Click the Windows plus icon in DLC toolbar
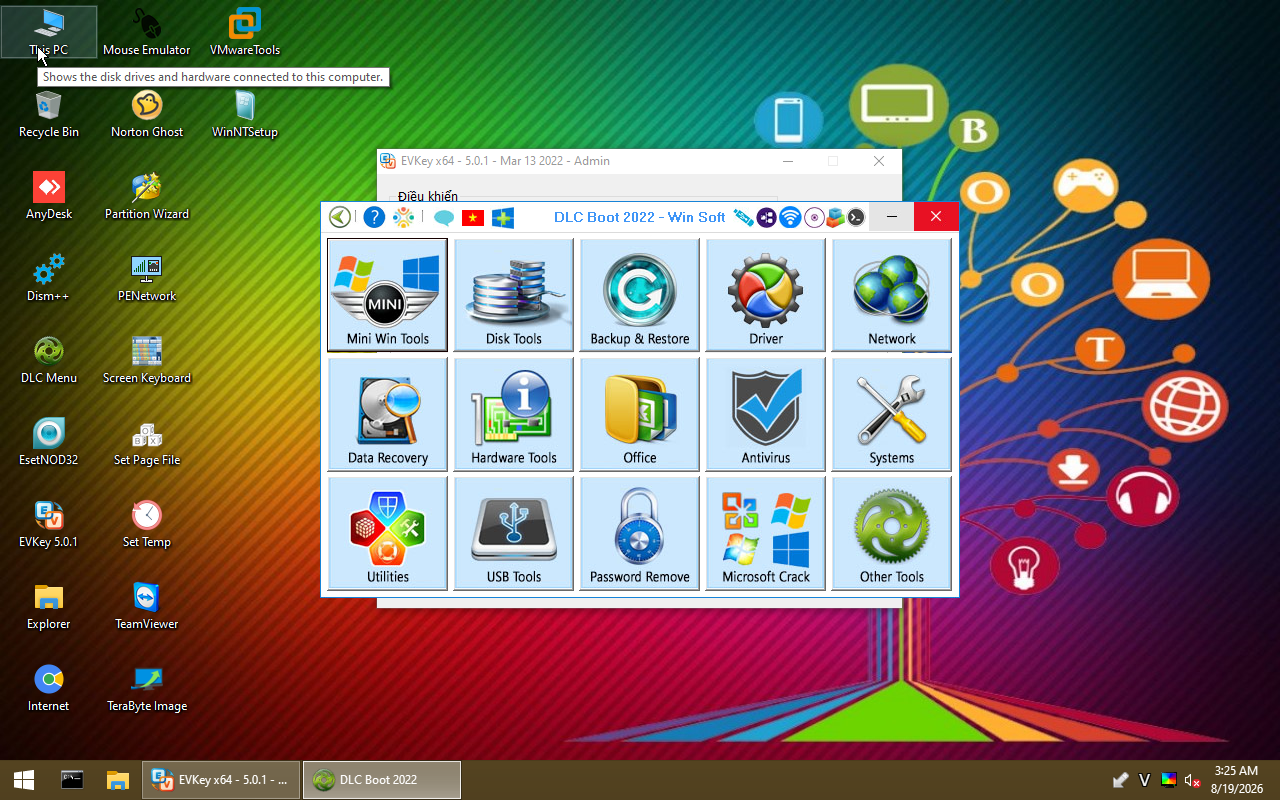Image resolution: width=1280 pixels, height=800 pixels. [503, 218]
